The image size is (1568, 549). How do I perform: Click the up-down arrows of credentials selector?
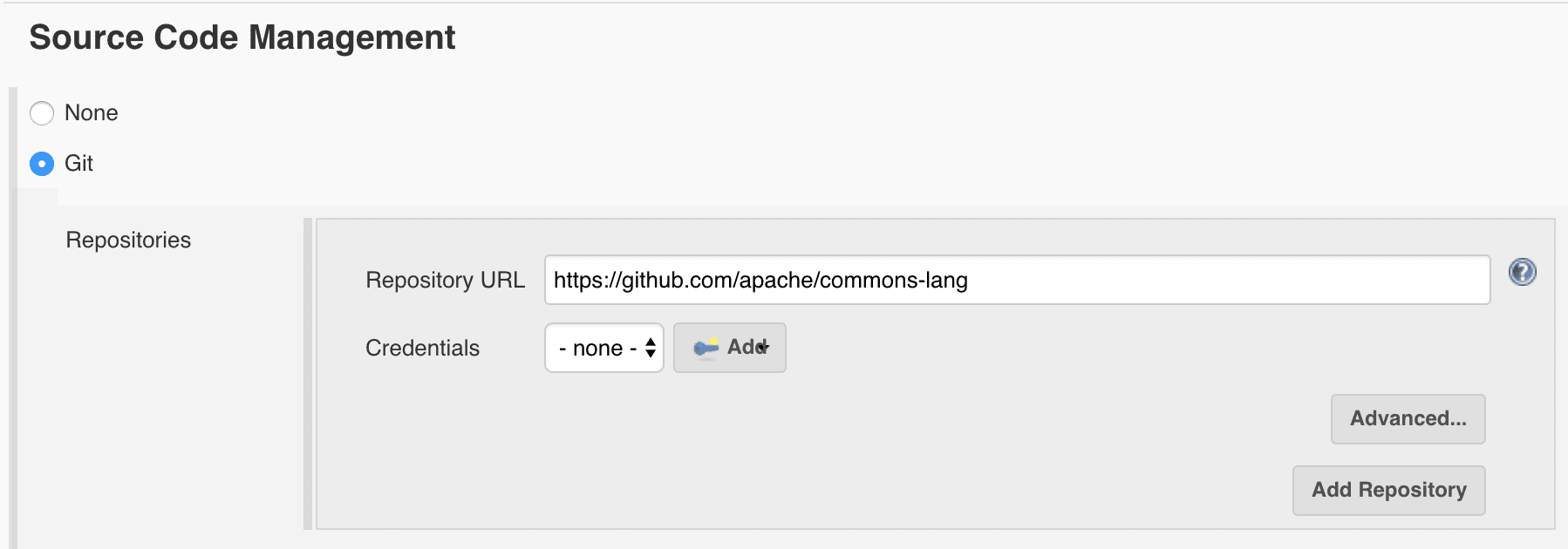(x=651, y=348)
